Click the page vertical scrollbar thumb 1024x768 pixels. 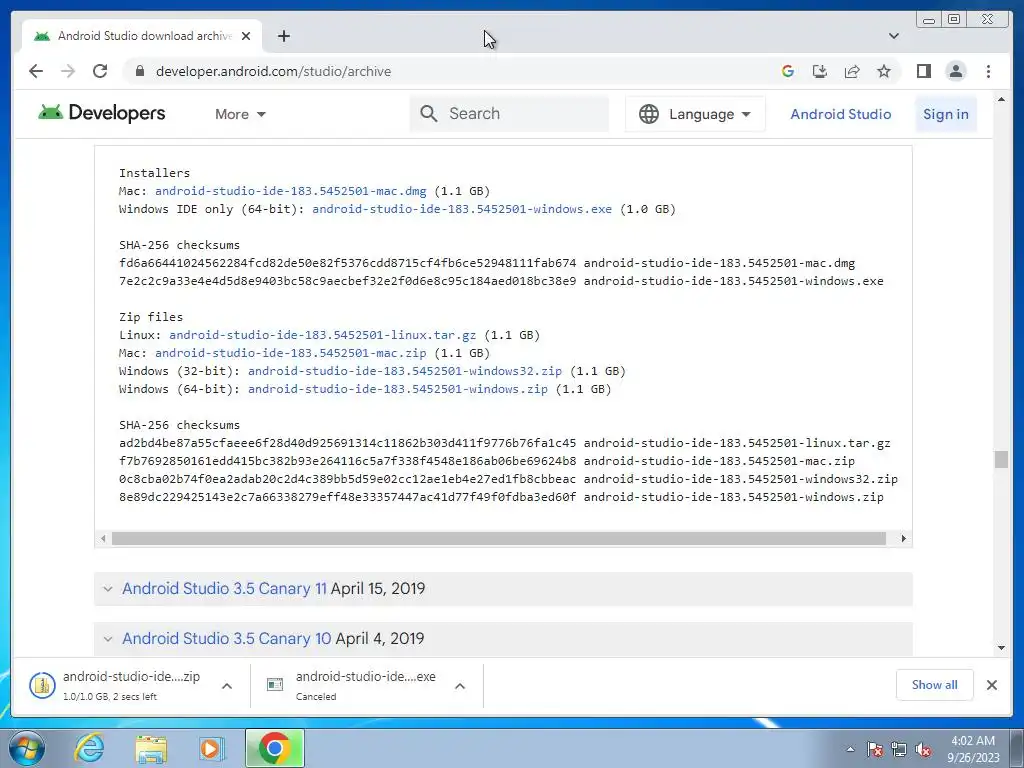tap(1001, 459)
